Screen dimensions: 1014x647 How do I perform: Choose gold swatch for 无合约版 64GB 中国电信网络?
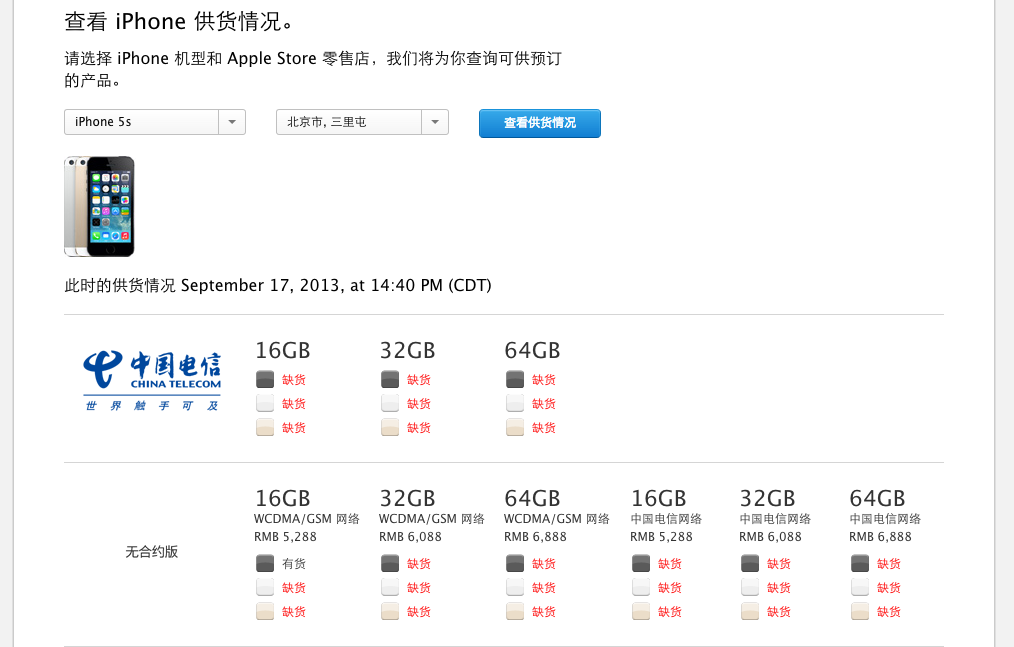[x=860, y=611]
